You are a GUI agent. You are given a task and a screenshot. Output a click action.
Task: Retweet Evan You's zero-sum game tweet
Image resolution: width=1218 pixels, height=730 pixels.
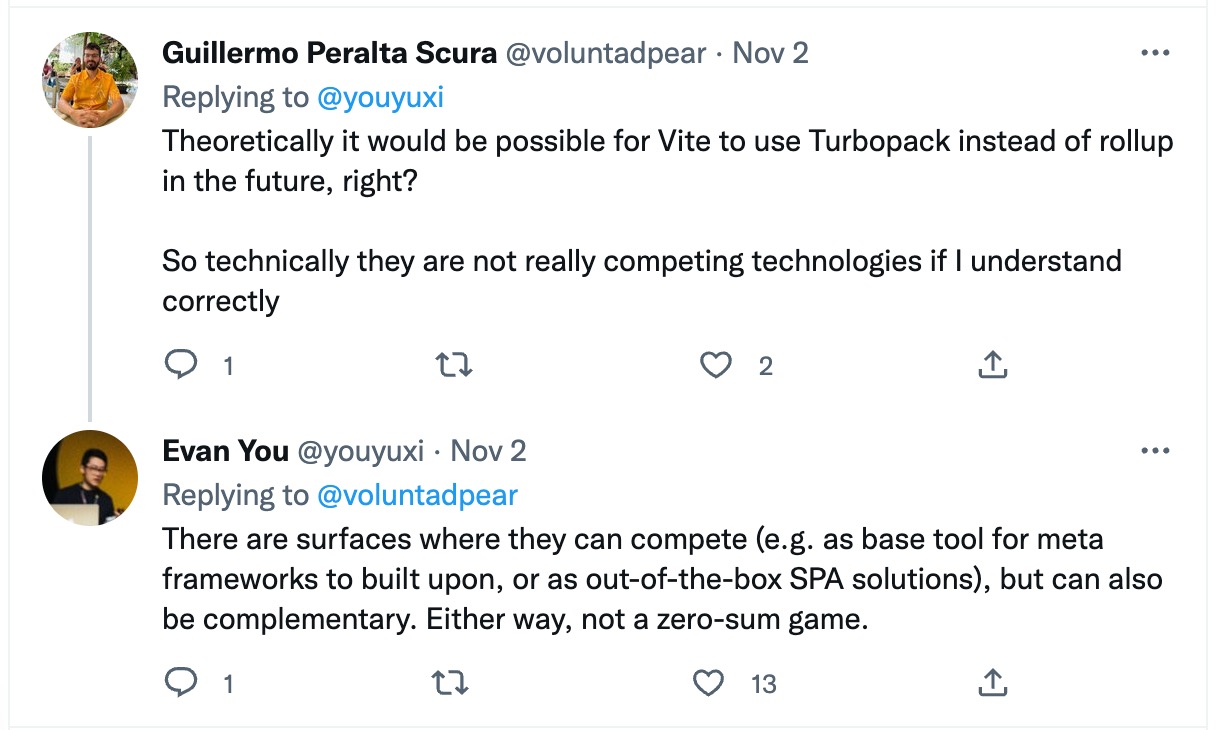[448, 683]
